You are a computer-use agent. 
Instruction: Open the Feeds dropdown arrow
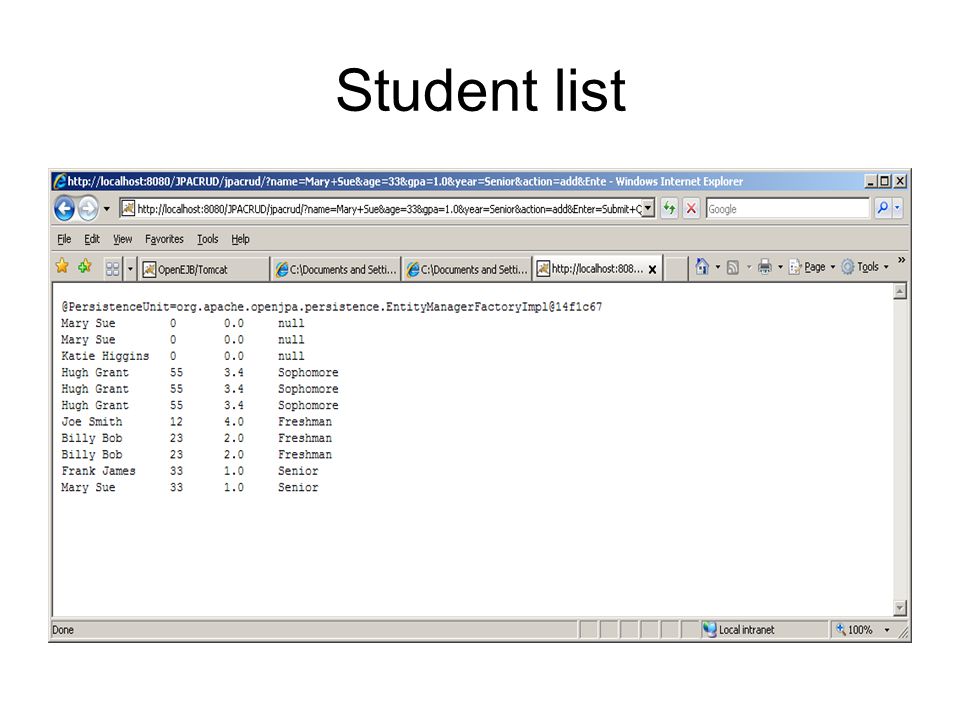click(x=748, y=267)
